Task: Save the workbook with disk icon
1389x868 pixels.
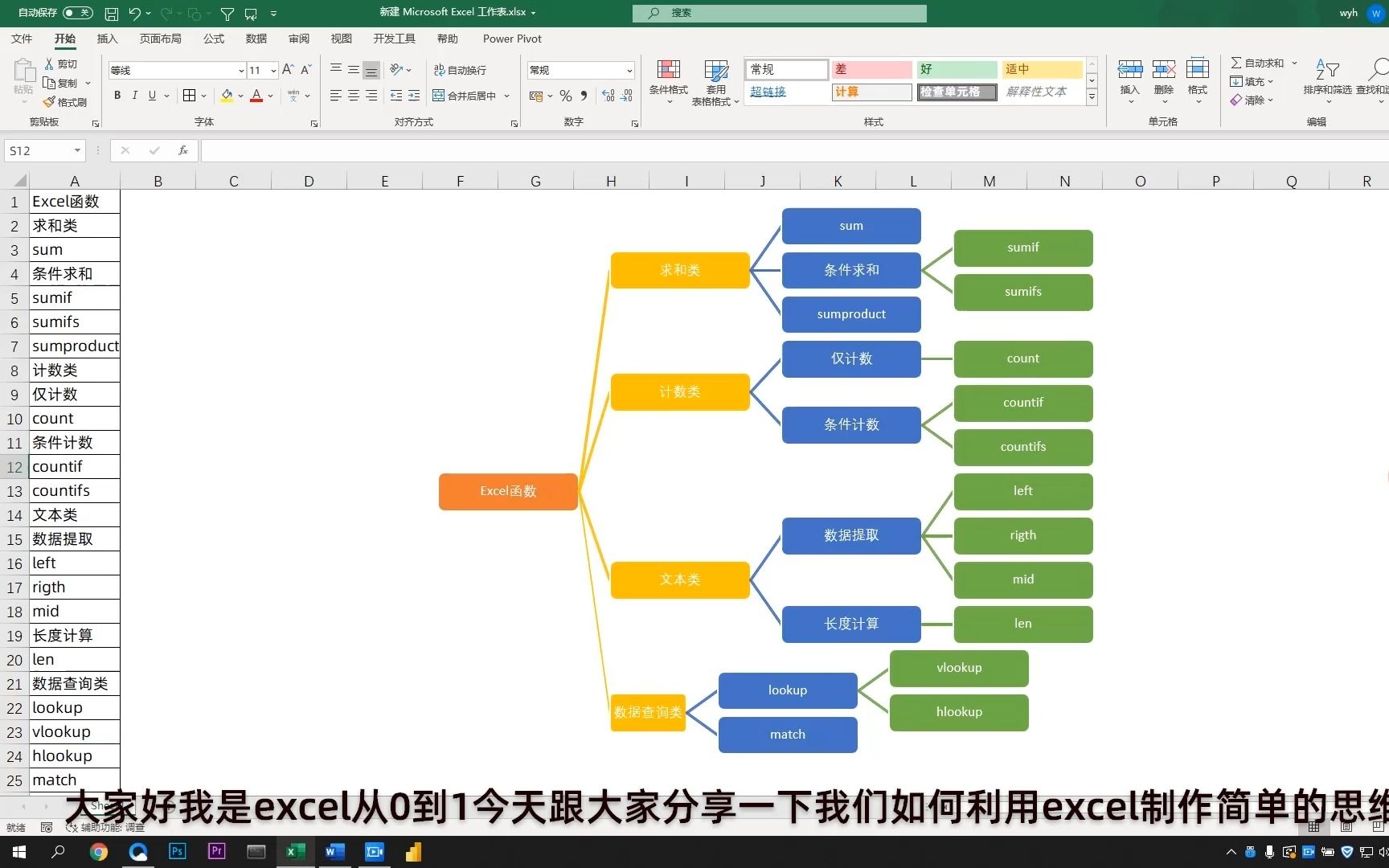Action: pos(112,14)
